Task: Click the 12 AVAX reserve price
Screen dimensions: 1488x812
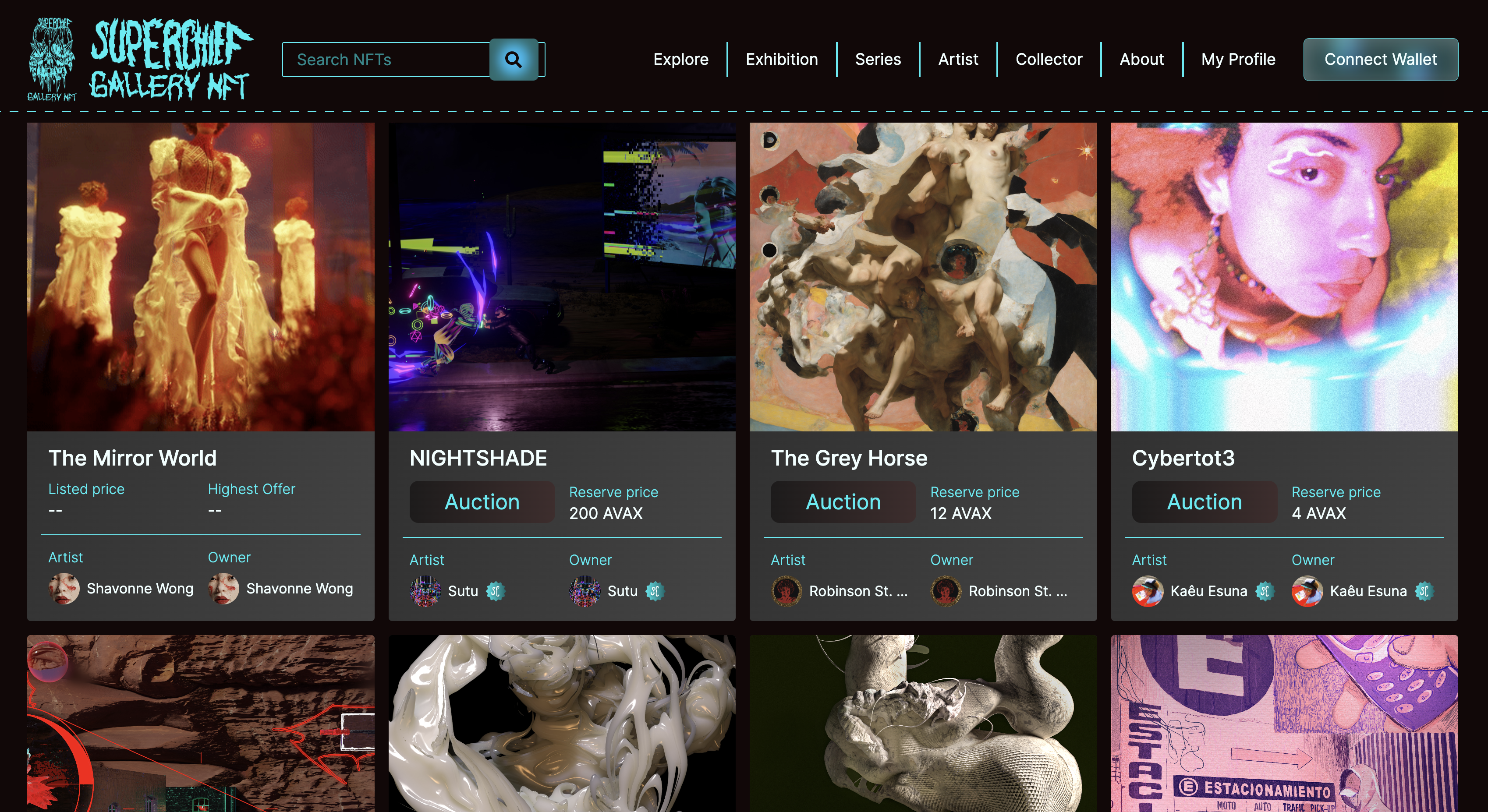Action: click(960, 513)
